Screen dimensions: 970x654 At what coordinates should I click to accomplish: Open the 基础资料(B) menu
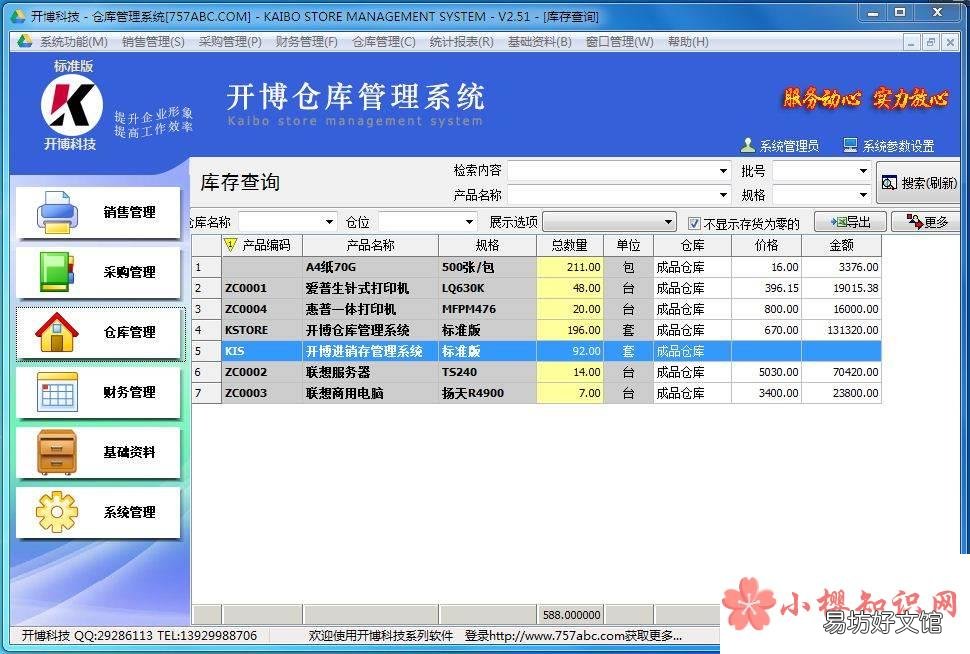point(539,41)
